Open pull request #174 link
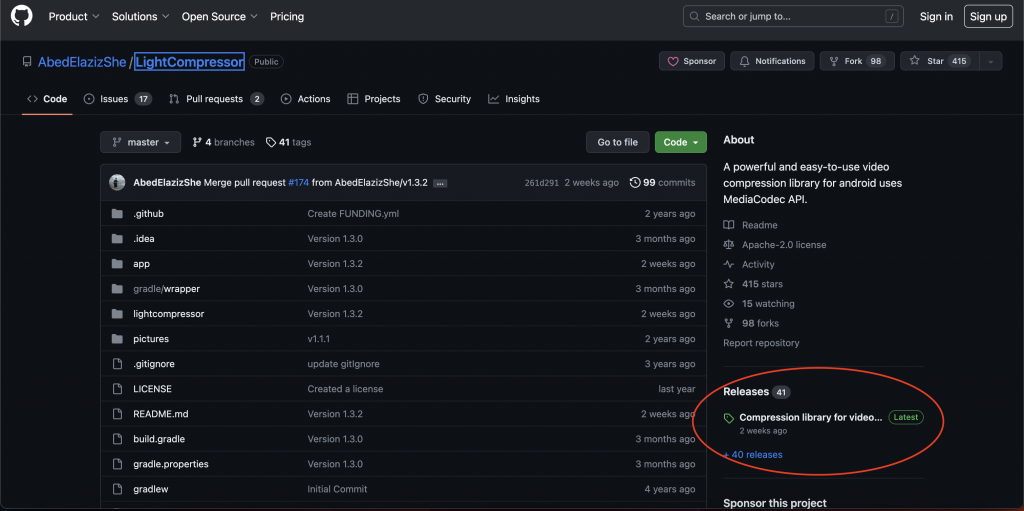The width and height of the screenshot is (1024, 511). tap(298, 183)
